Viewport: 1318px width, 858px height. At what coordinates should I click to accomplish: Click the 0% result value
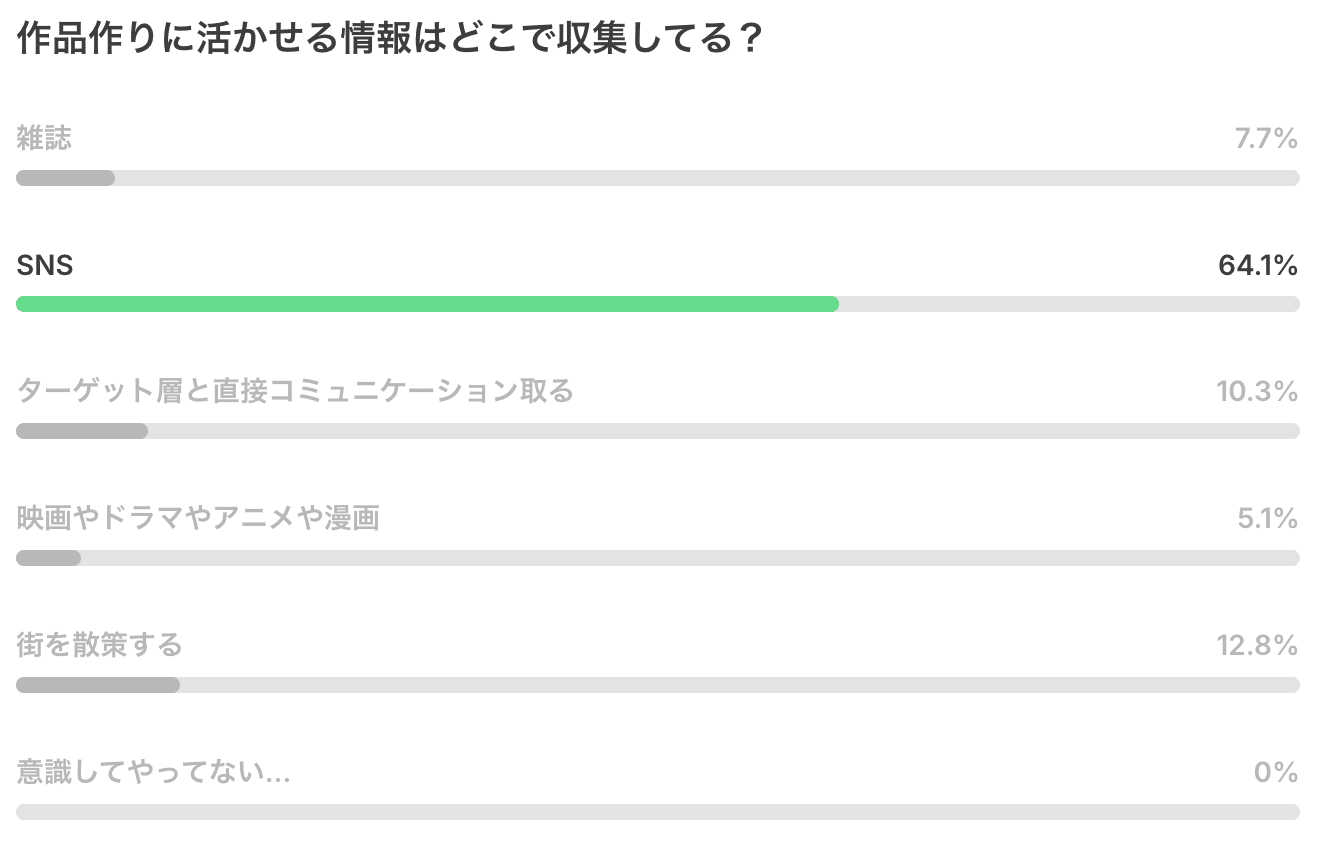pos(1275,772)
